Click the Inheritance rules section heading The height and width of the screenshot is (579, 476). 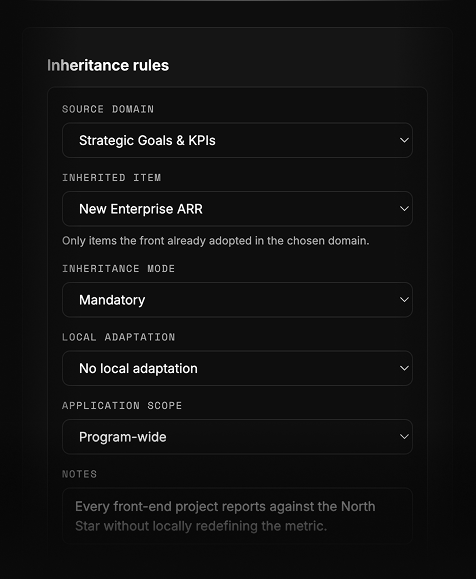click(x=108, y=65)
